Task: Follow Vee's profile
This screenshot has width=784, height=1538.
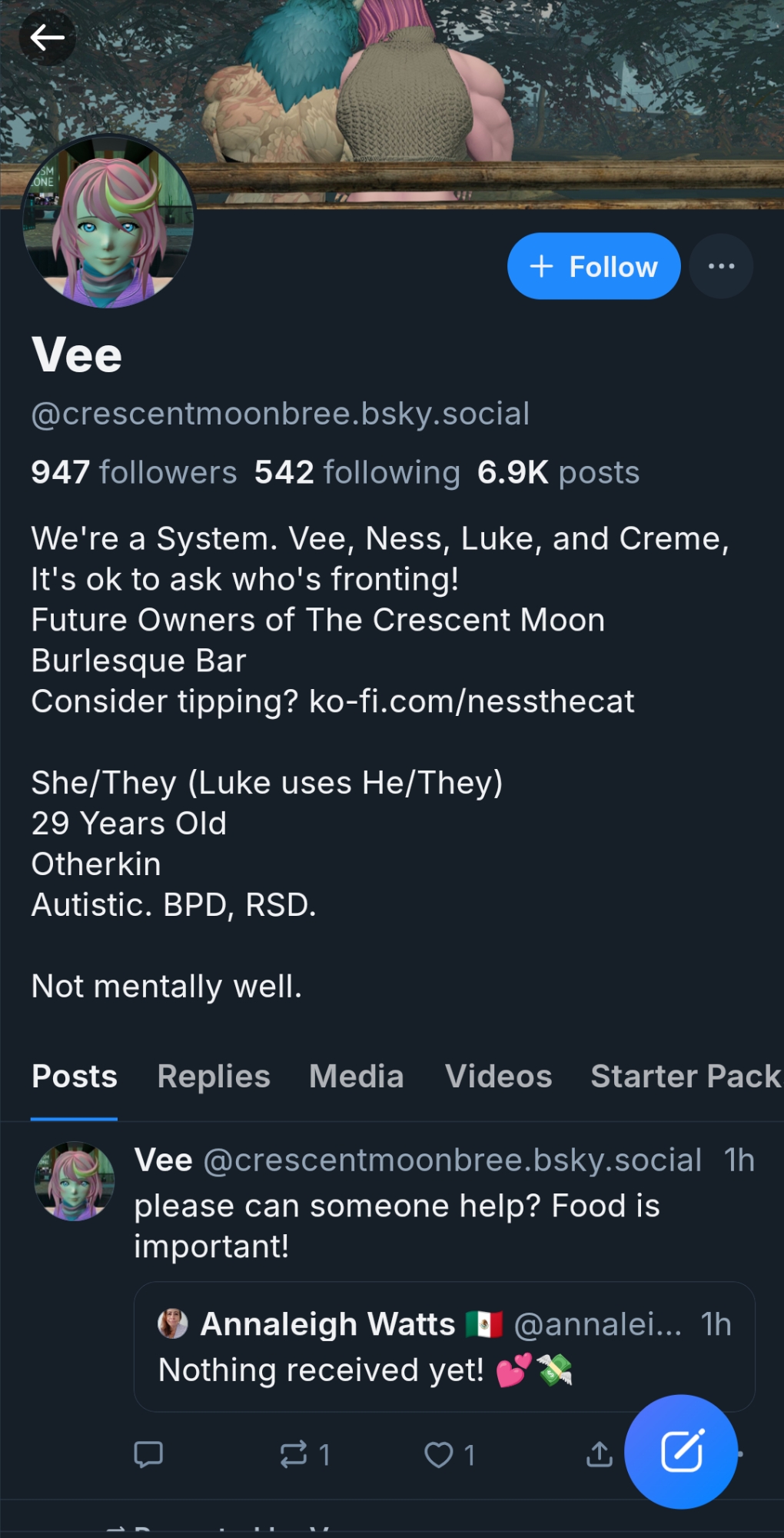Action: pyautogui.click(x=593, y=266)
